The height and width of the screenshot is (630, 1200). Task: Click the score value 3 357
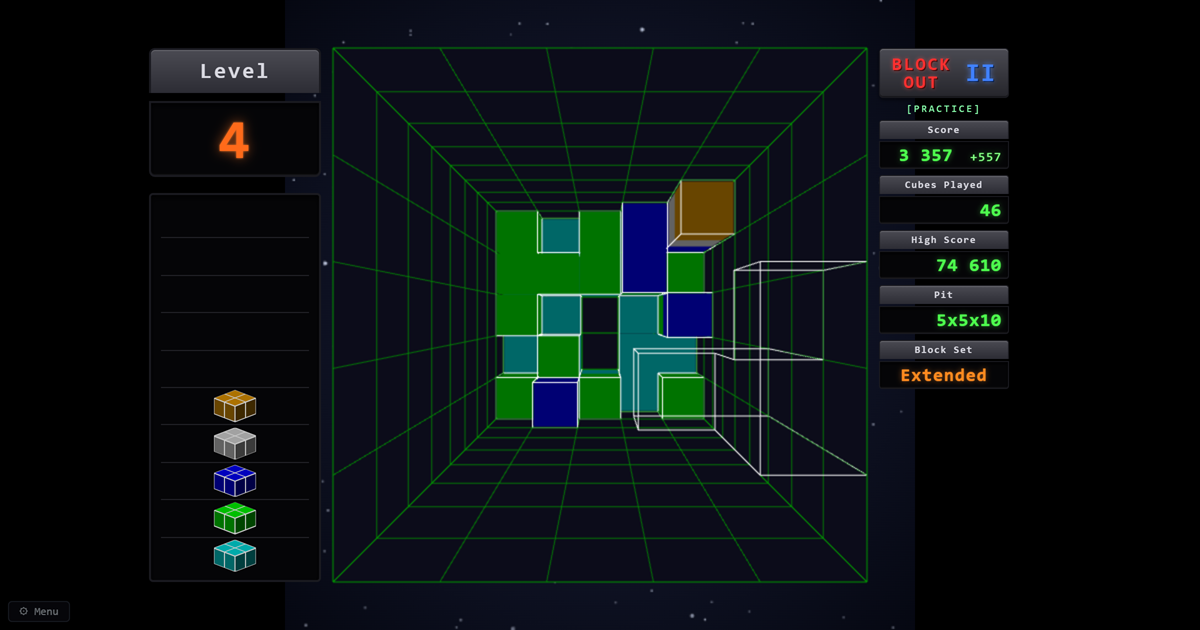(925, 156)
